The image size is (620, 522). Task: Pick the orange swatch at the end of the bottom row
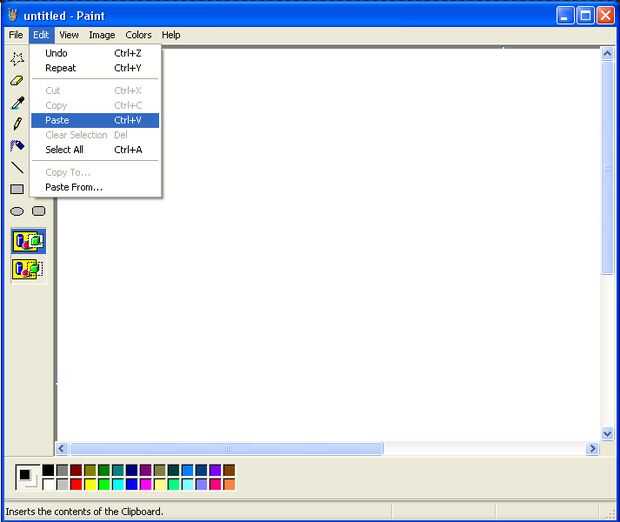pyautogui.click(x=229, y=484)
